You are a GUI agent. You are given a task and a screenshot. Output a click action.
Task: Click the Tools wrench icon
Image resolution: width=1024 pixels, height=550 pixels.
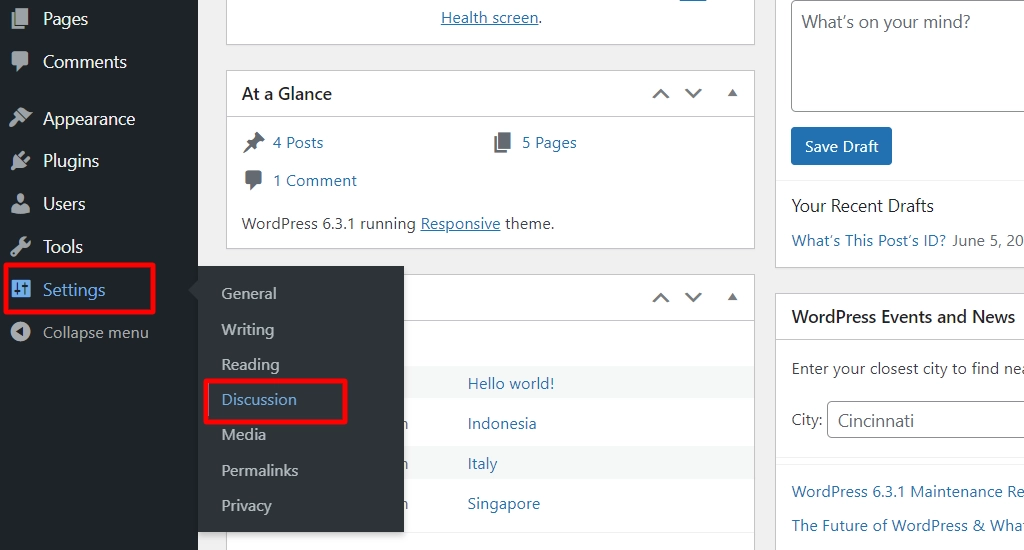click(20, 246)
